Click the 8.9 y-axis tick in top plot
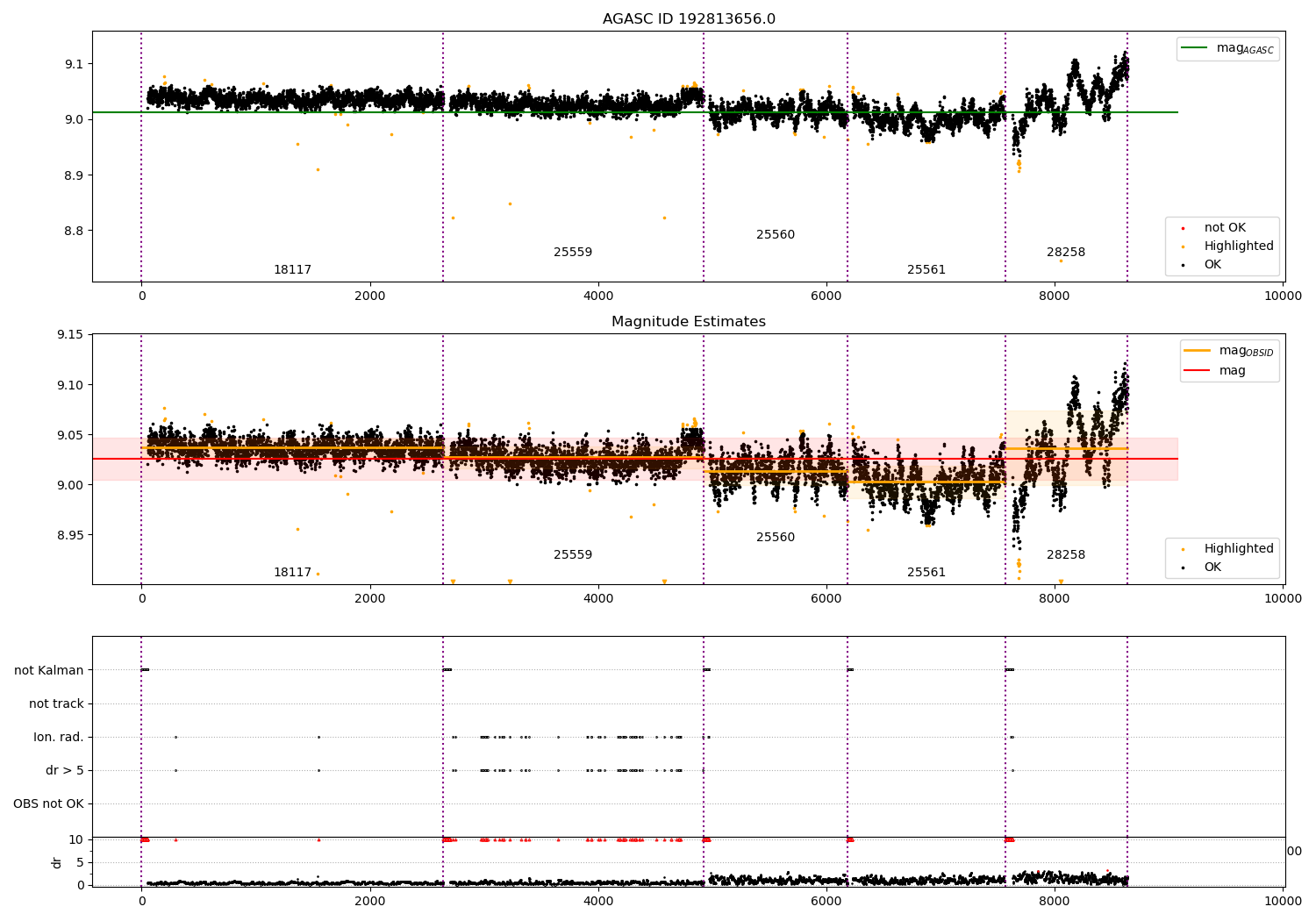Viewport: 1316px width, 921px height. coord(74,175)
